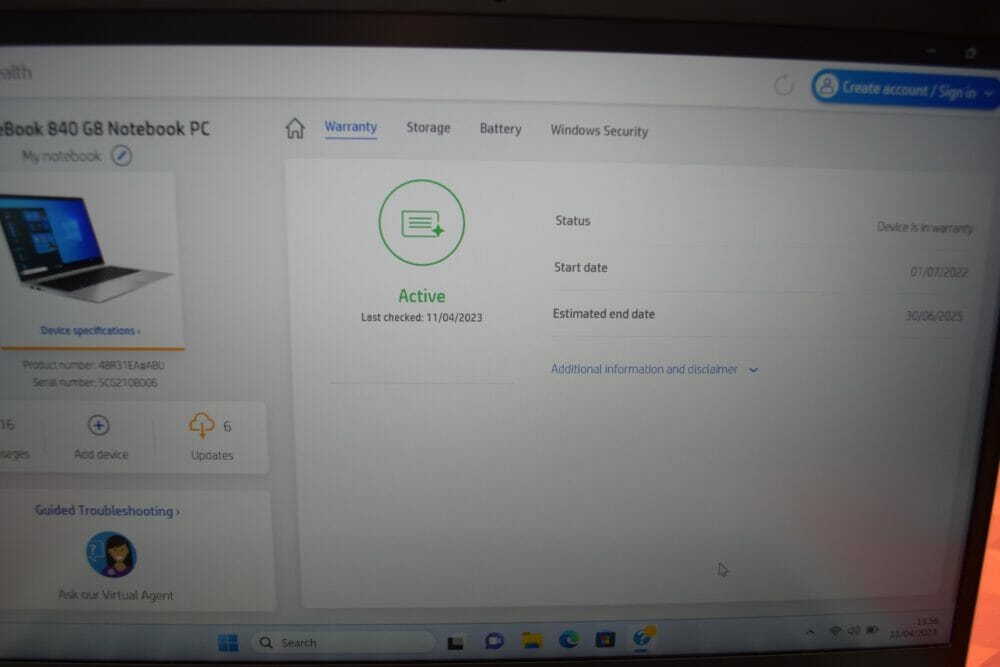
Task: Go to the Home icon tab
Action: pyautogui.click(x=295, y=128)
